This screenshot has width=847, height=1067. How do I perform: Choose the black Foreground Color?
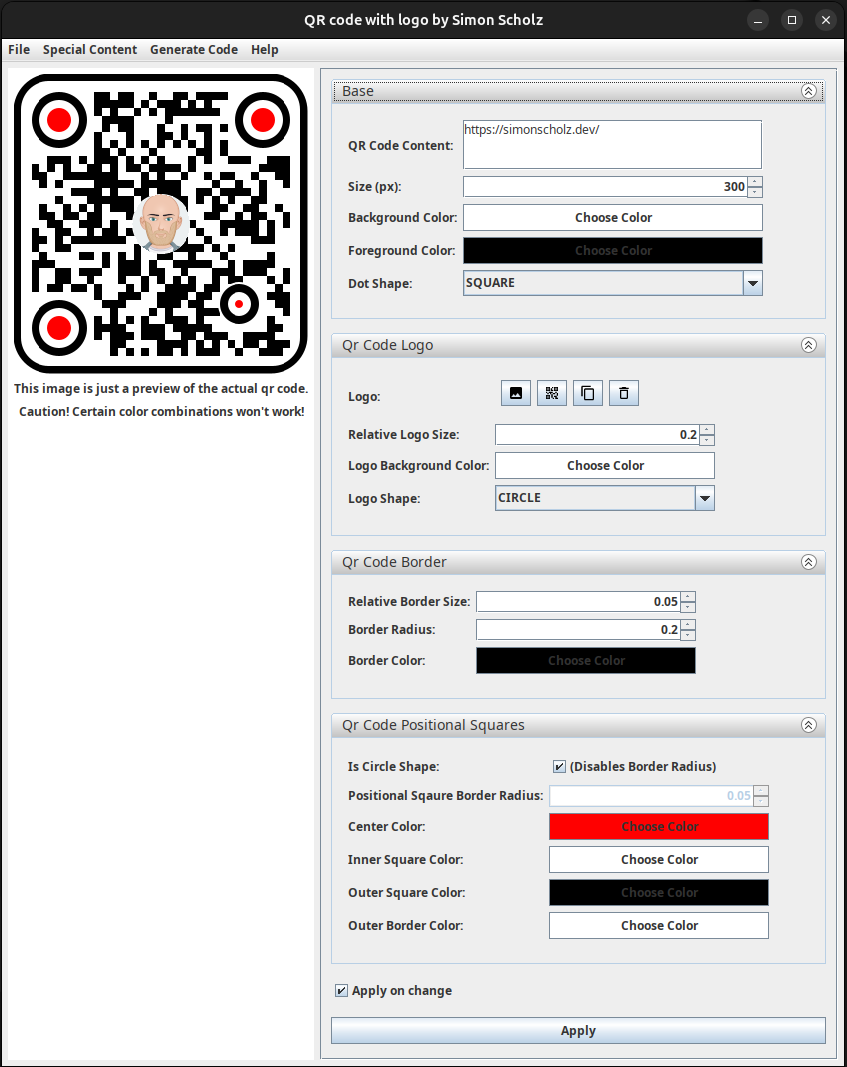coord(613,250)
